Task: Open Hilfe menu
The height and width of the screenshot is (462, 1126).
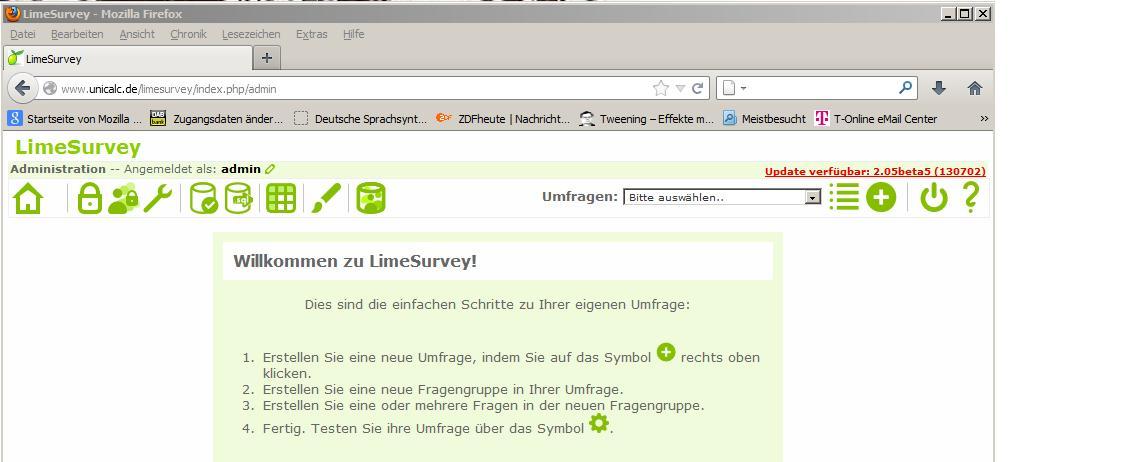Action: [x=353, y=34]
